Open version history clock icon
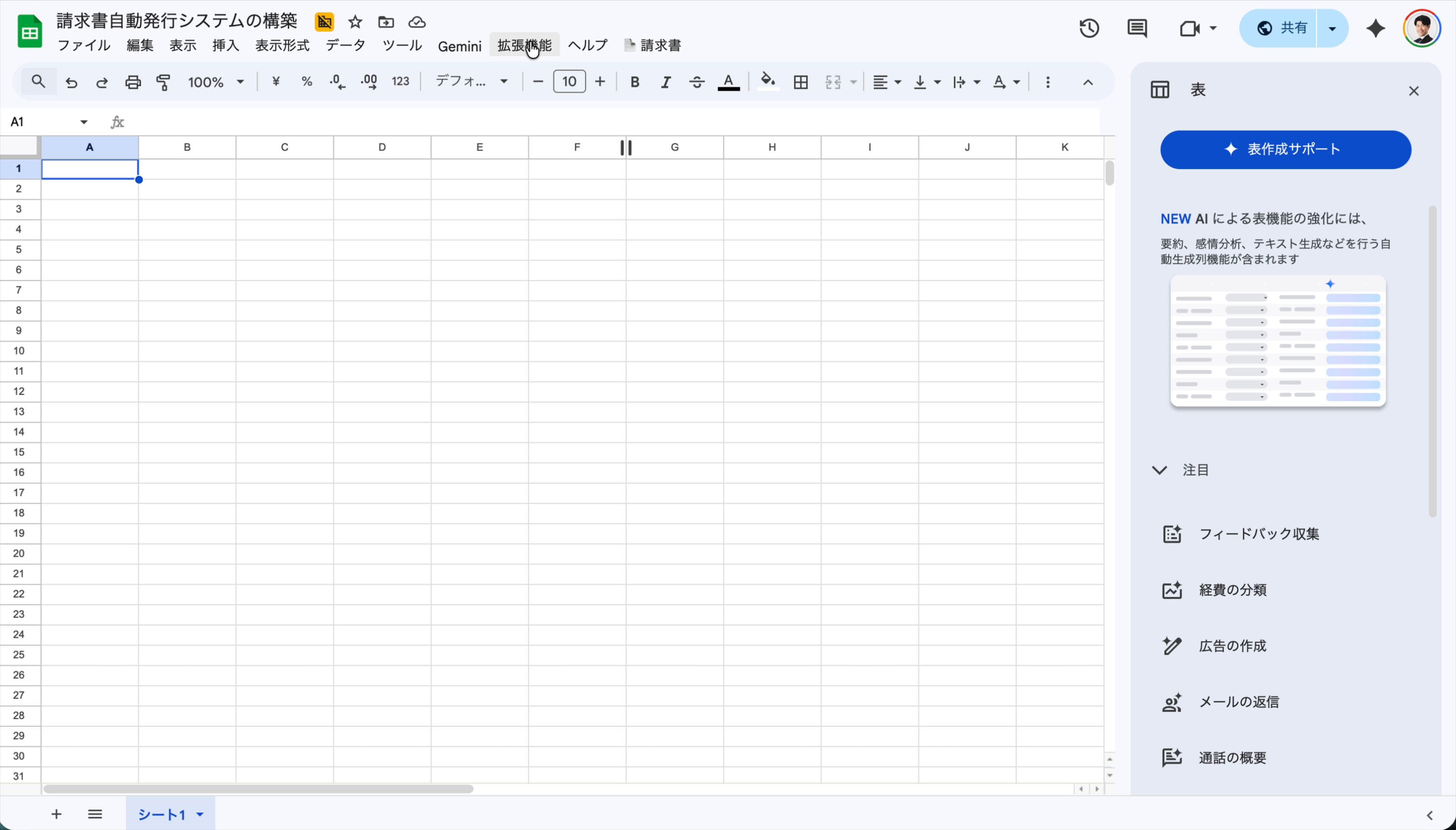 pyautogui.click(x=1089, y=28)
